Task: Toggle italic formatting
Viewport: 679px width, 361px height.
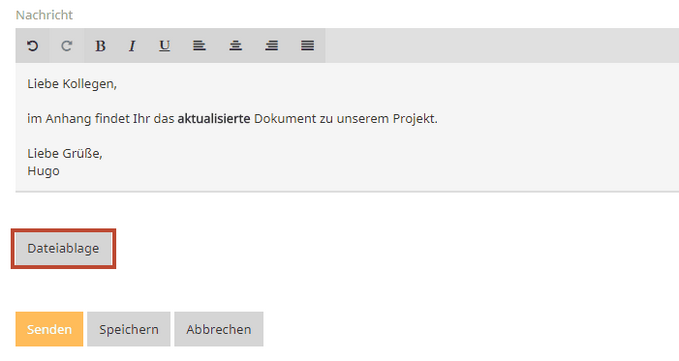Action: pos(132,45)
